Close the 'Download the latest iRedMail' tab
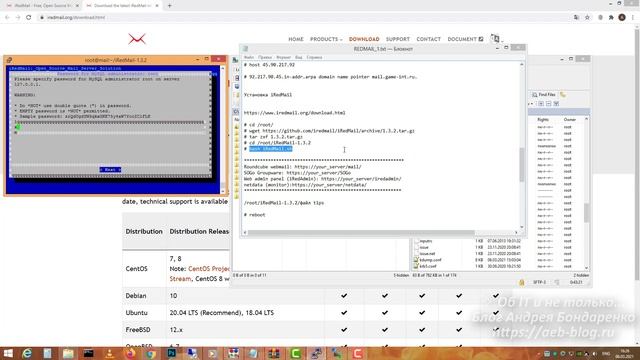Screen dimensions: 640x360 pyautogui.click(x=157, y=6)
